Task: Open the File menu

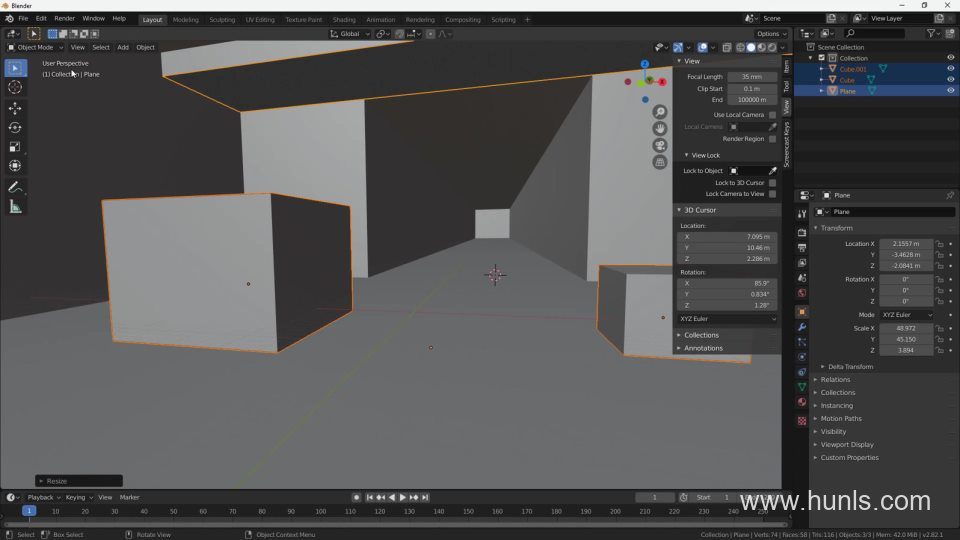Action: (23, 18)
